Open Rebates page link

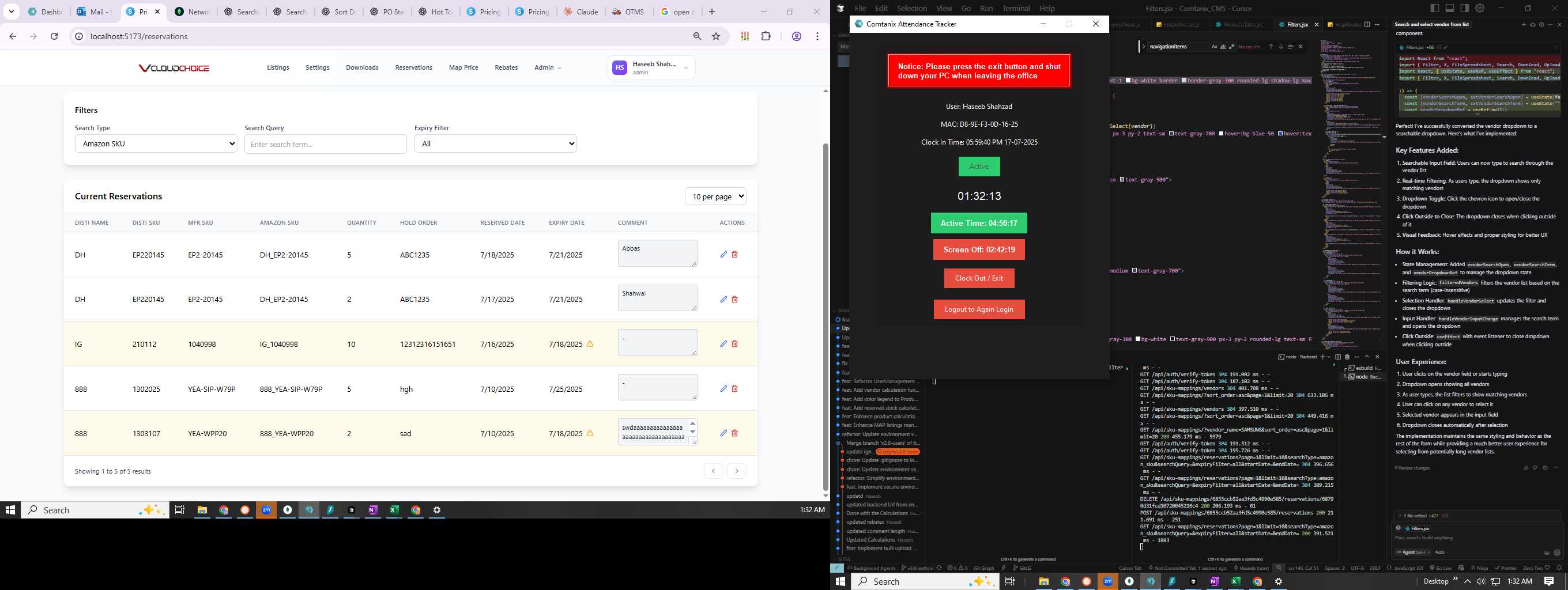point(506,67)
